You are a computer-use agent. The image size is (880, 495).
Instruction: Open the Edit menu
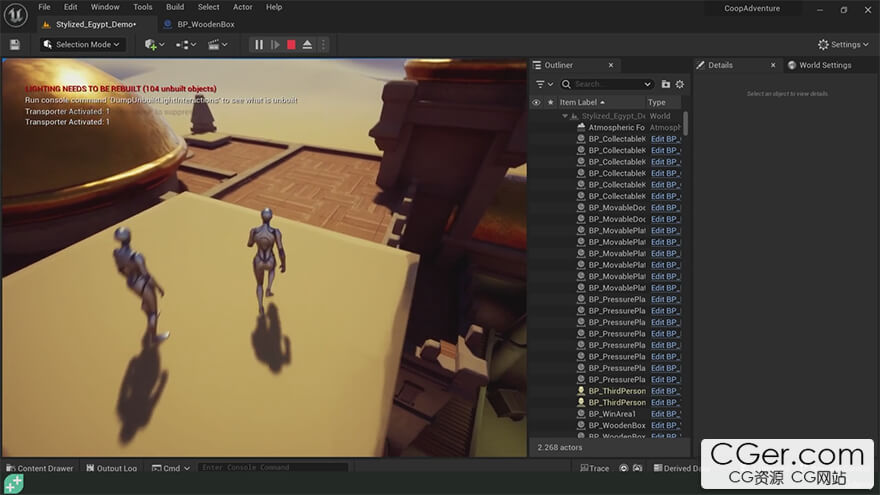(x=70, y=7)
